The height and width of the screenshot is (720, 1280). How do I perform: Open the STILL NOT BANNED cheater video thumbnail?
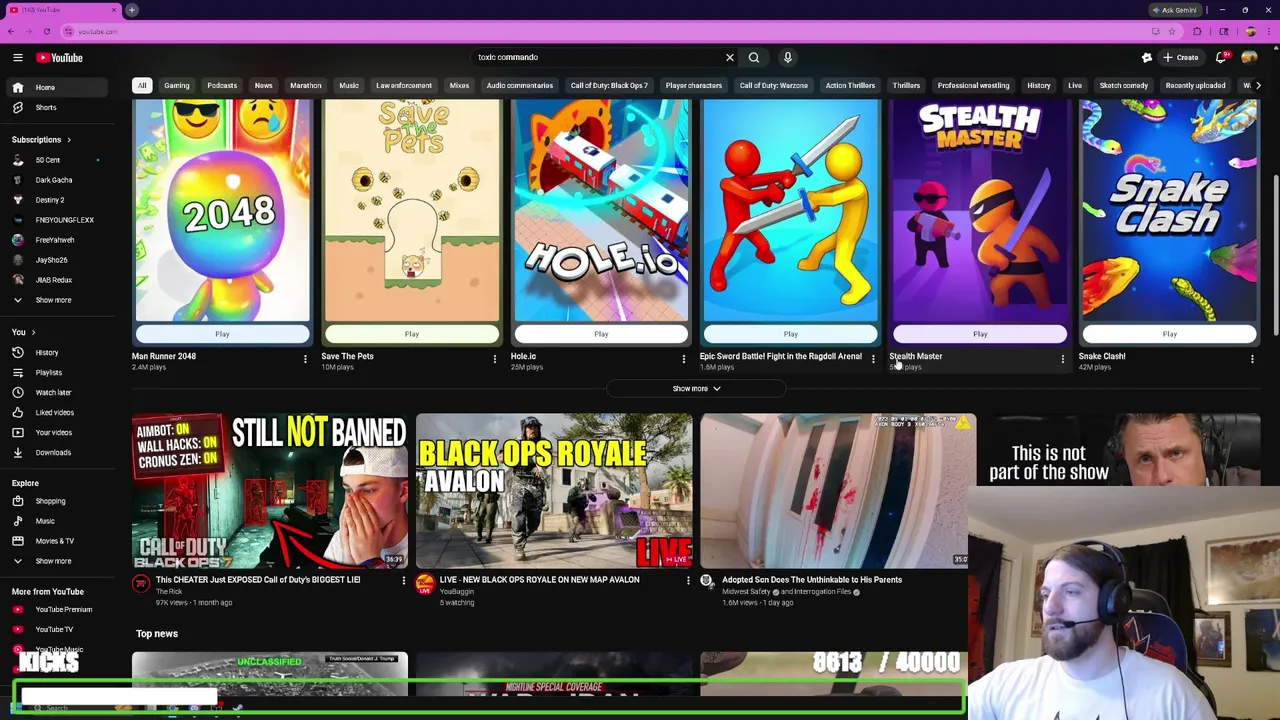pyautogui.click(x=270, y=490)
